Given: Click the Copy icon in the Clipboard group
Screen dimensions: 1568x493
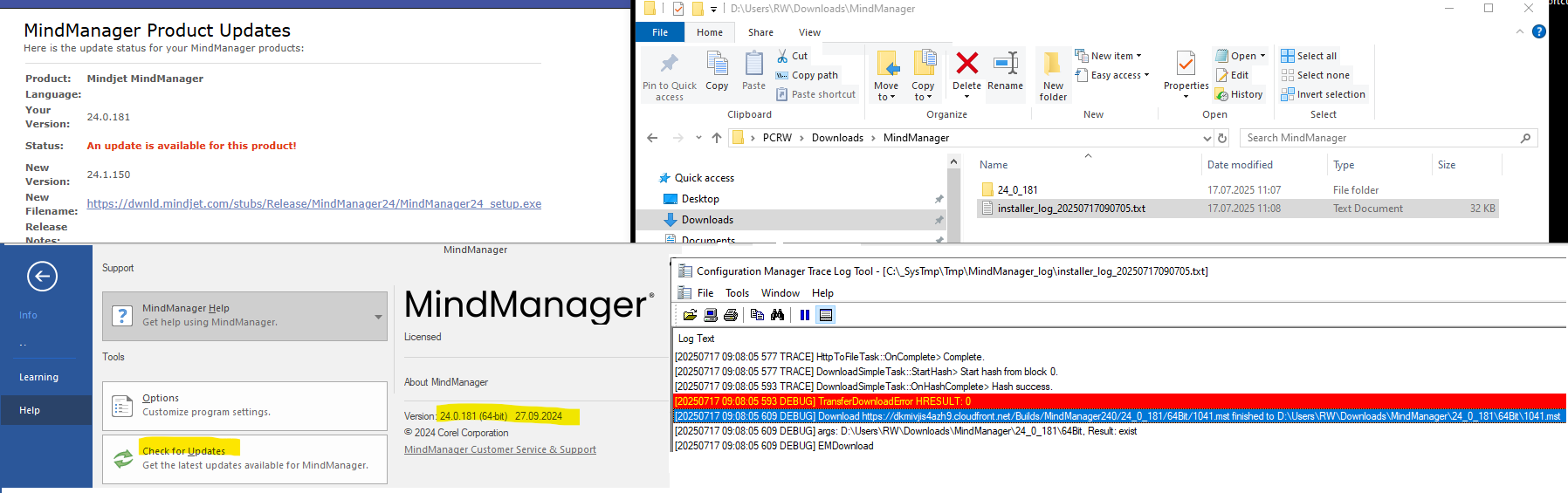Looking at the screenshot, I should pos(717,71).
